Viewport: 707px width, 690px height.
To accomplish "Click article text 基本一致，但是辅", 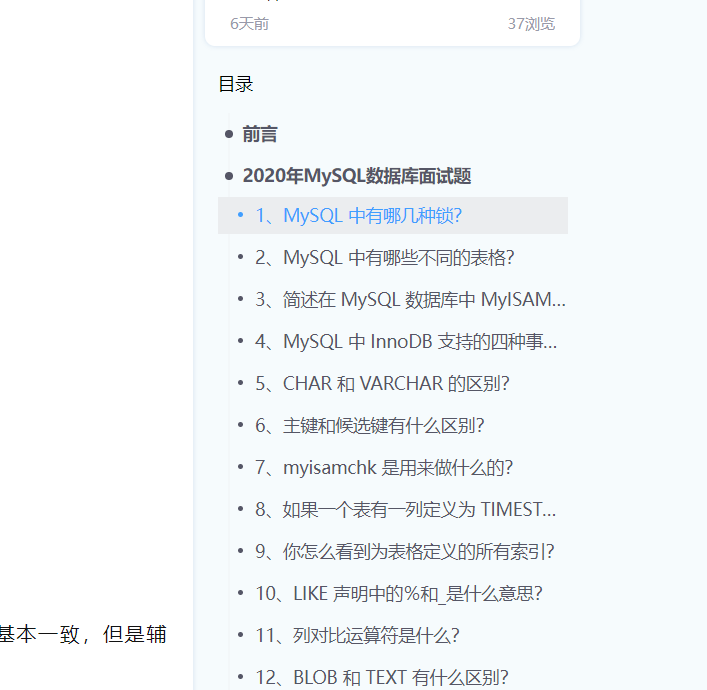I will (83, 635).
